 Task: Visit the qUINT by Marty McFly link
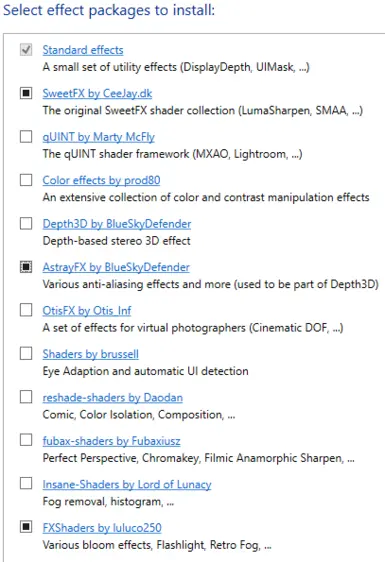(99, 137)
